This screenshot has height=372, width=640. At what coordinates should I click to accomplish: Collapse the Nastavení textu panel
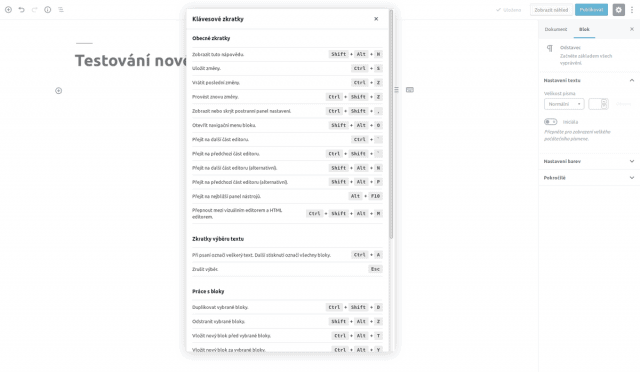click(x=589, y=80)
